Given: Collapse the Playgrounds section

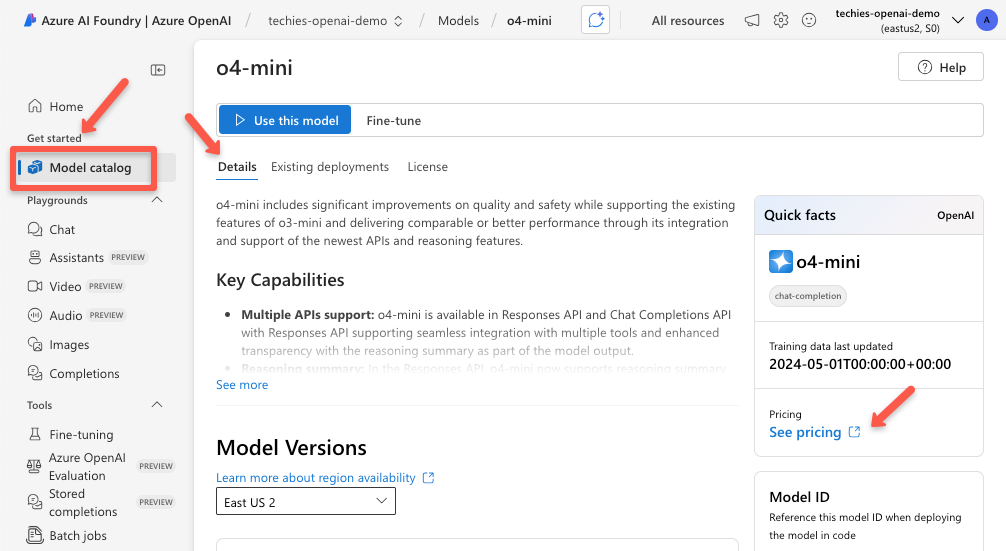Looking at the screenshot, I should [157, 199].
